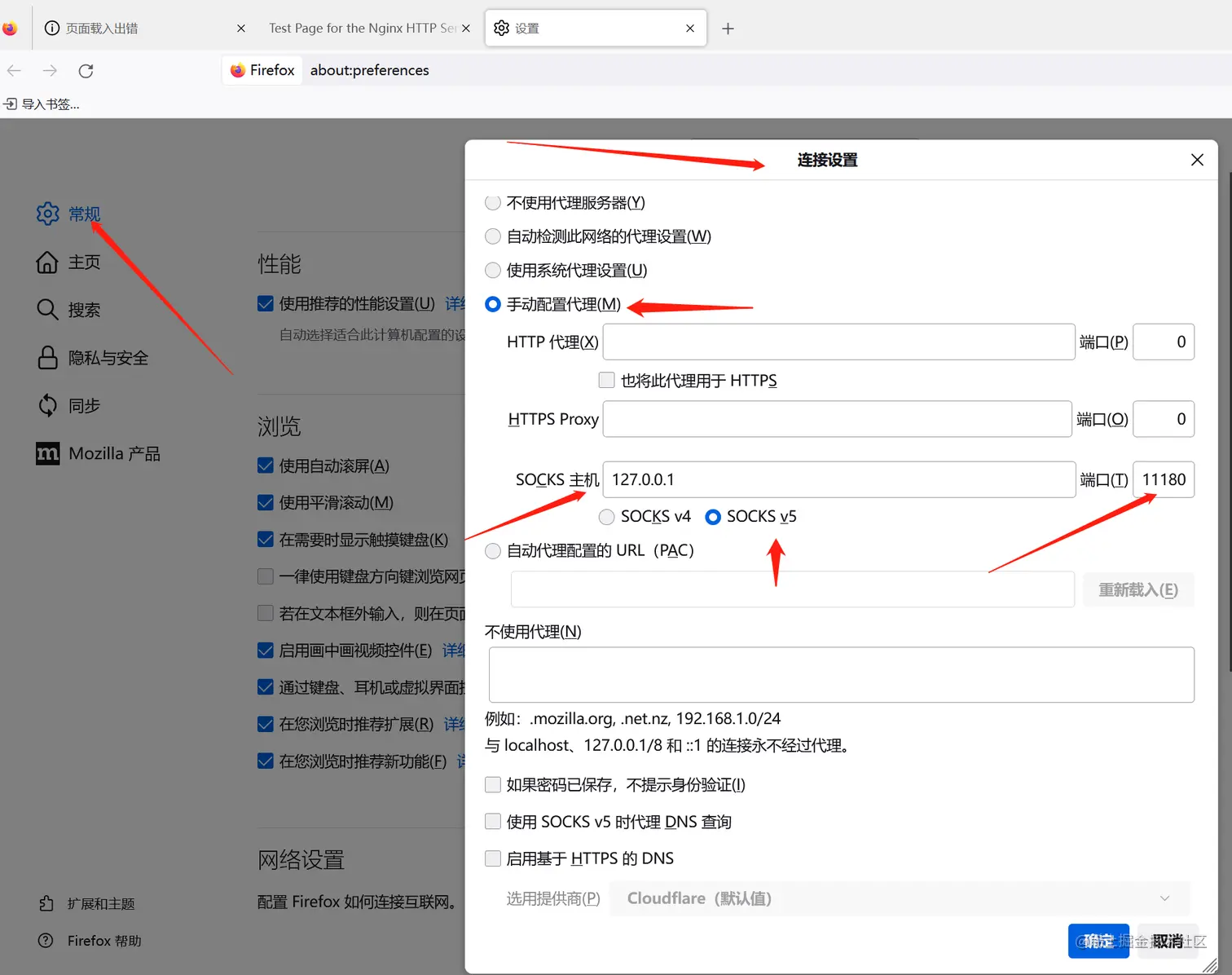Check 也将此代理用于 HTTPS
The width and height of the screenshot is (1232, 975).
606,380
